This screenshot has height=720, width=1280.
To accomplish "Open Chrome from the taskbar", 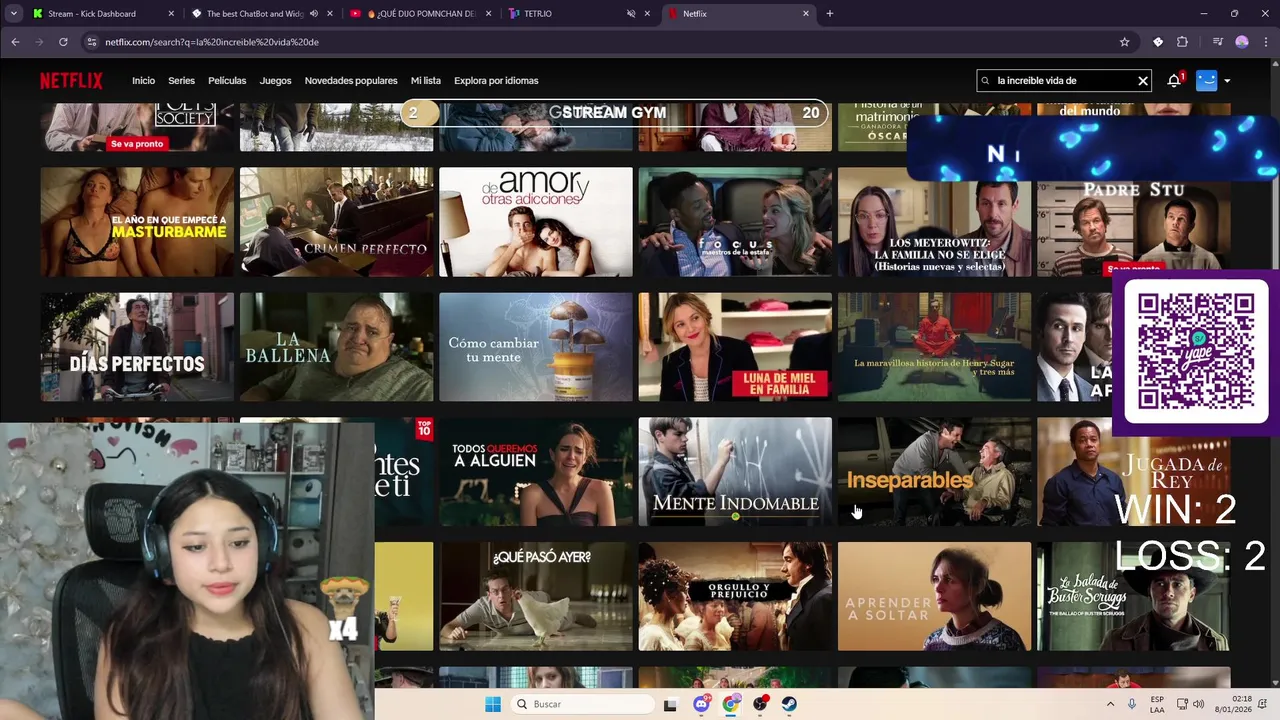I will [x=731, y=704].
